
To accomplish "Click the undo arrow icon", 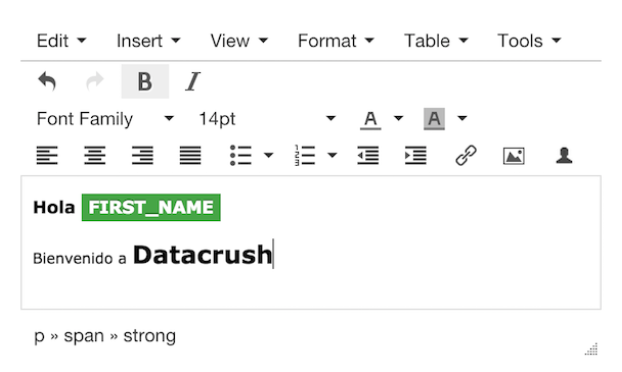I will 47,81.
